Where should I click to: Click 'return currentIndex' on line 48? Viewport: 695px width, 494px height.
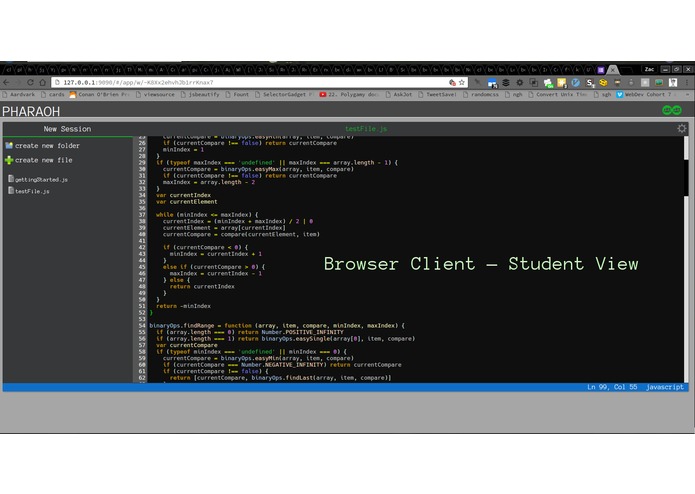tap(202, 286)
